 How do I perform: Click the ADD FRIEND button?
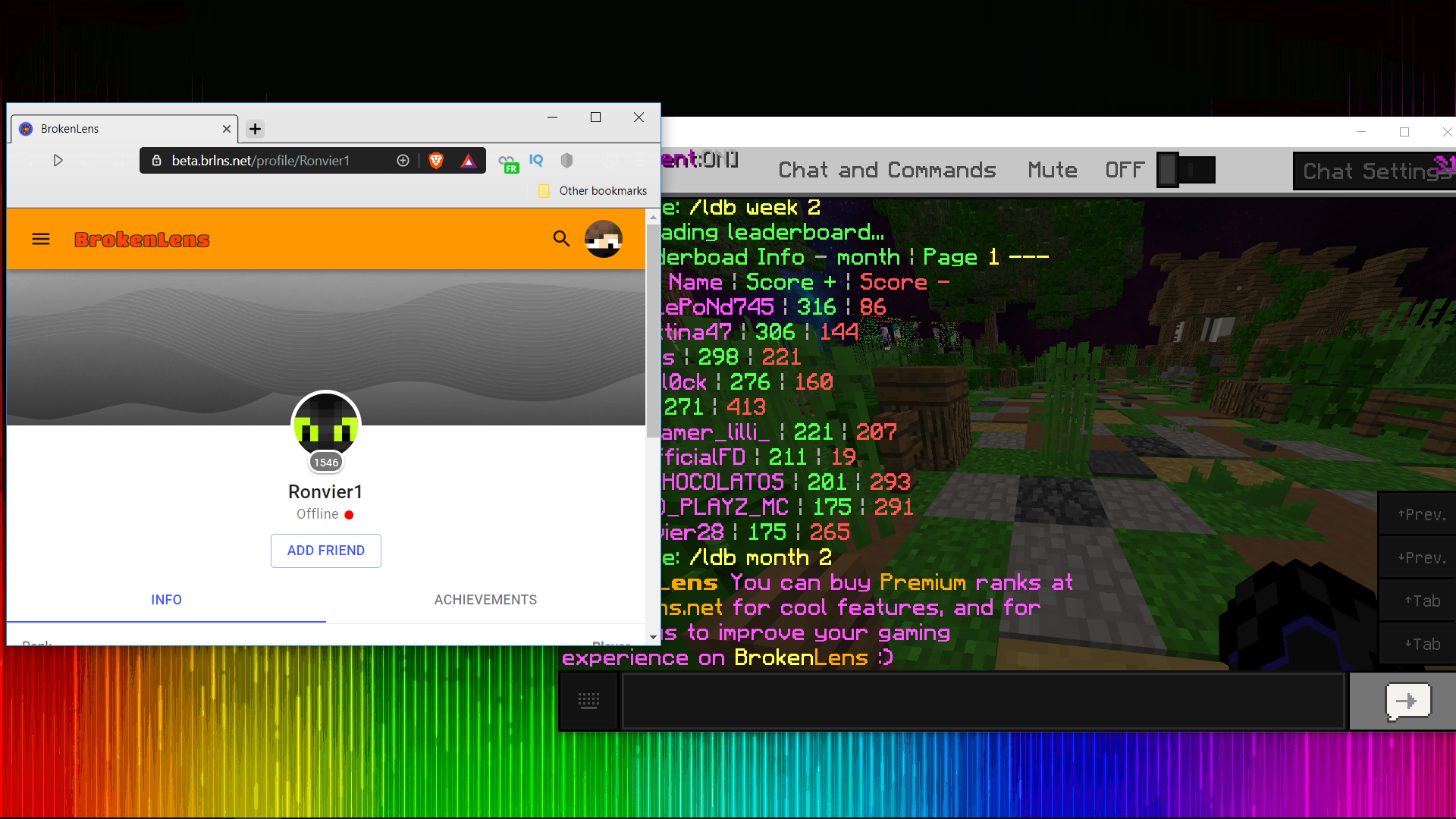click(326, 551)
